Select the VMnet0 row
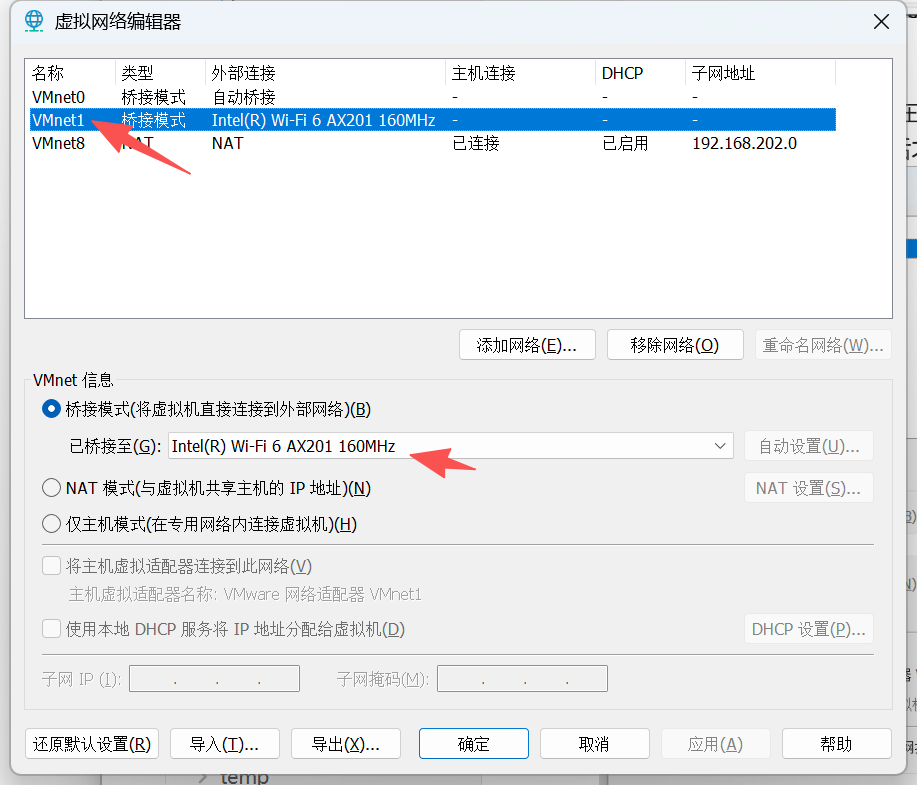The height and width of the screenshot is (785, 917). 433,97
